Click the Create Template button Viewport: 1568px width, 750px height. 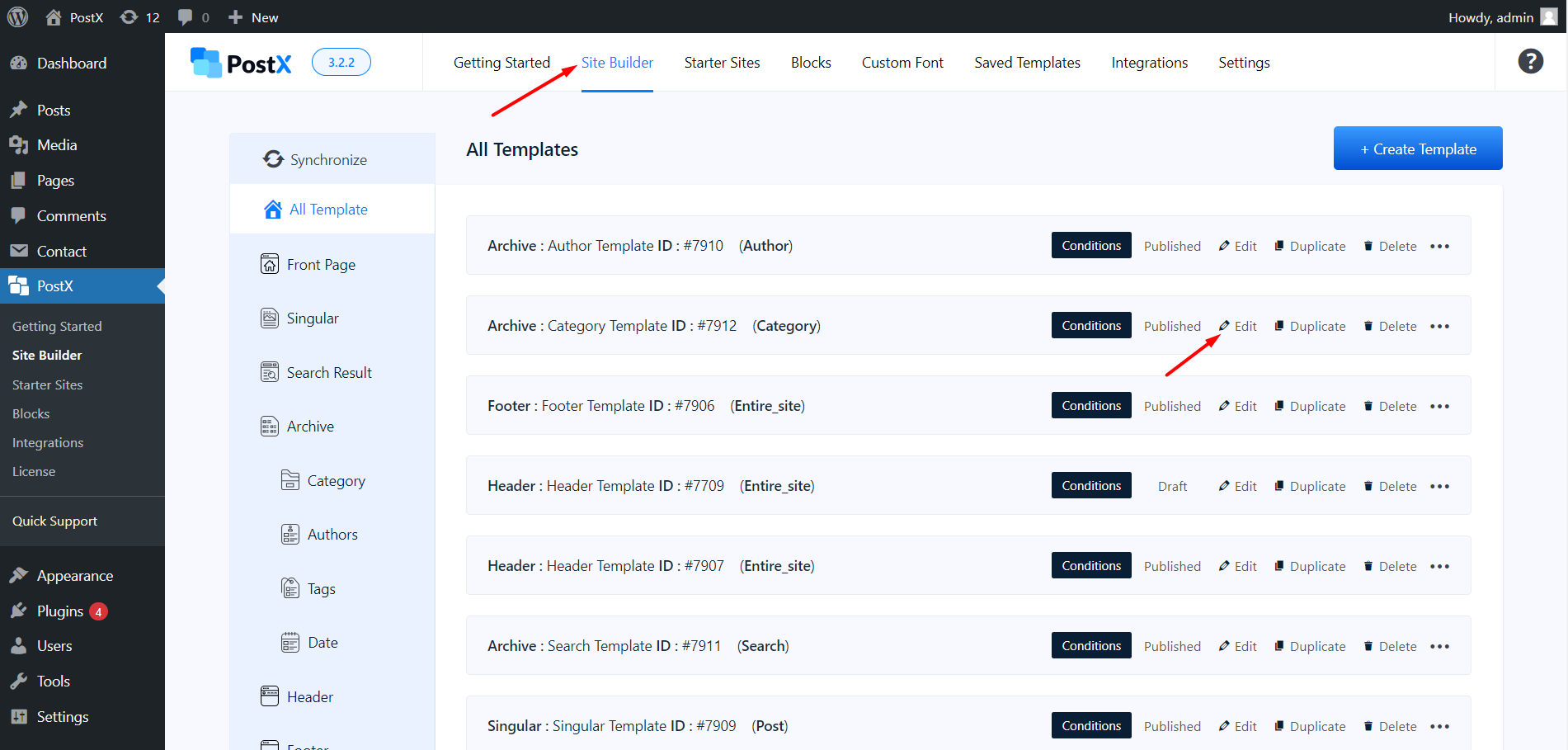point(1418,148)
